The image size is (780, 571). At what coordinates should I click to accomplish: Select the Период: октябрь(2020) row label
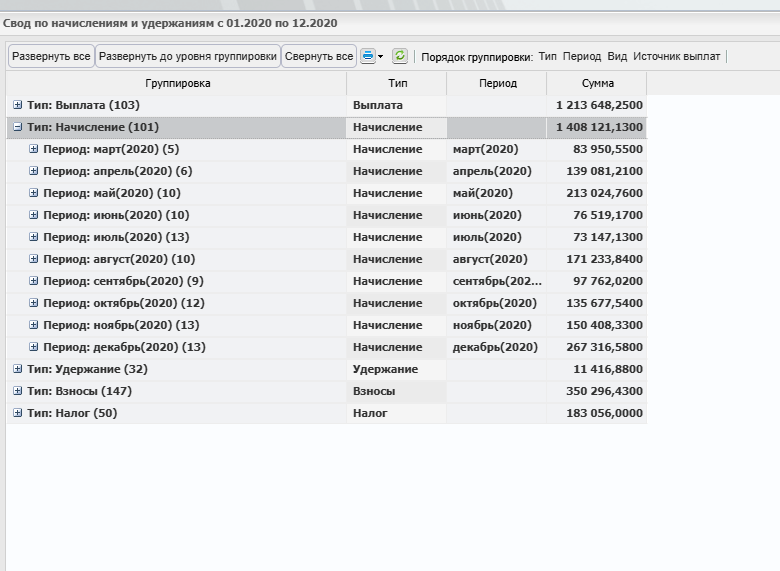coord(124,303)
